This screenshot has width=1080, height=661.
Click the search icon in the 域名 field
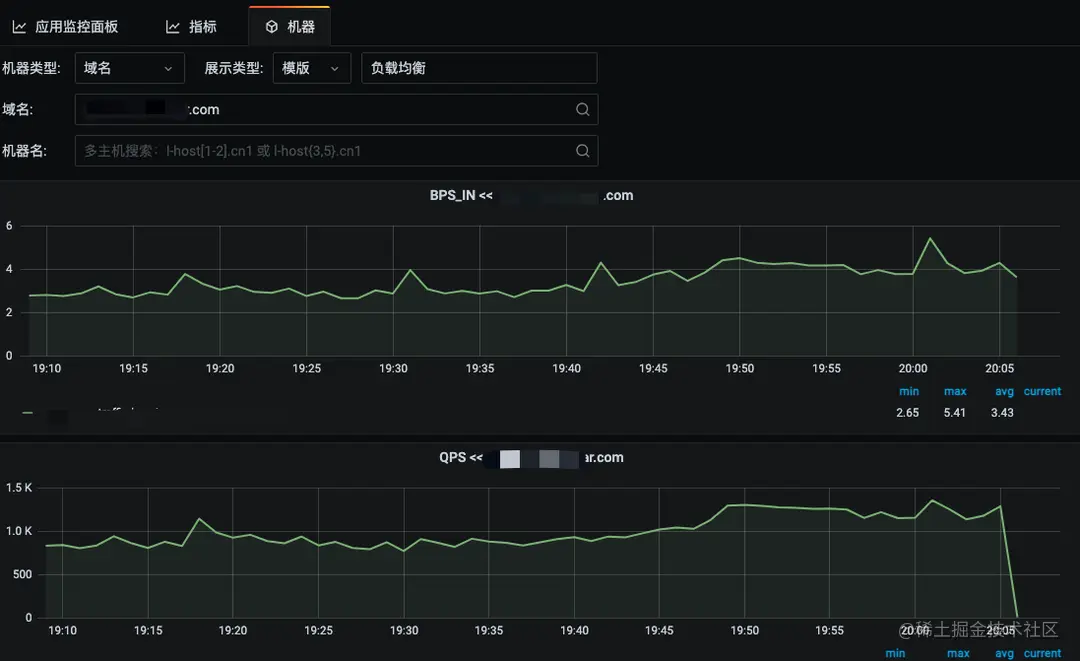coord(583,109)
